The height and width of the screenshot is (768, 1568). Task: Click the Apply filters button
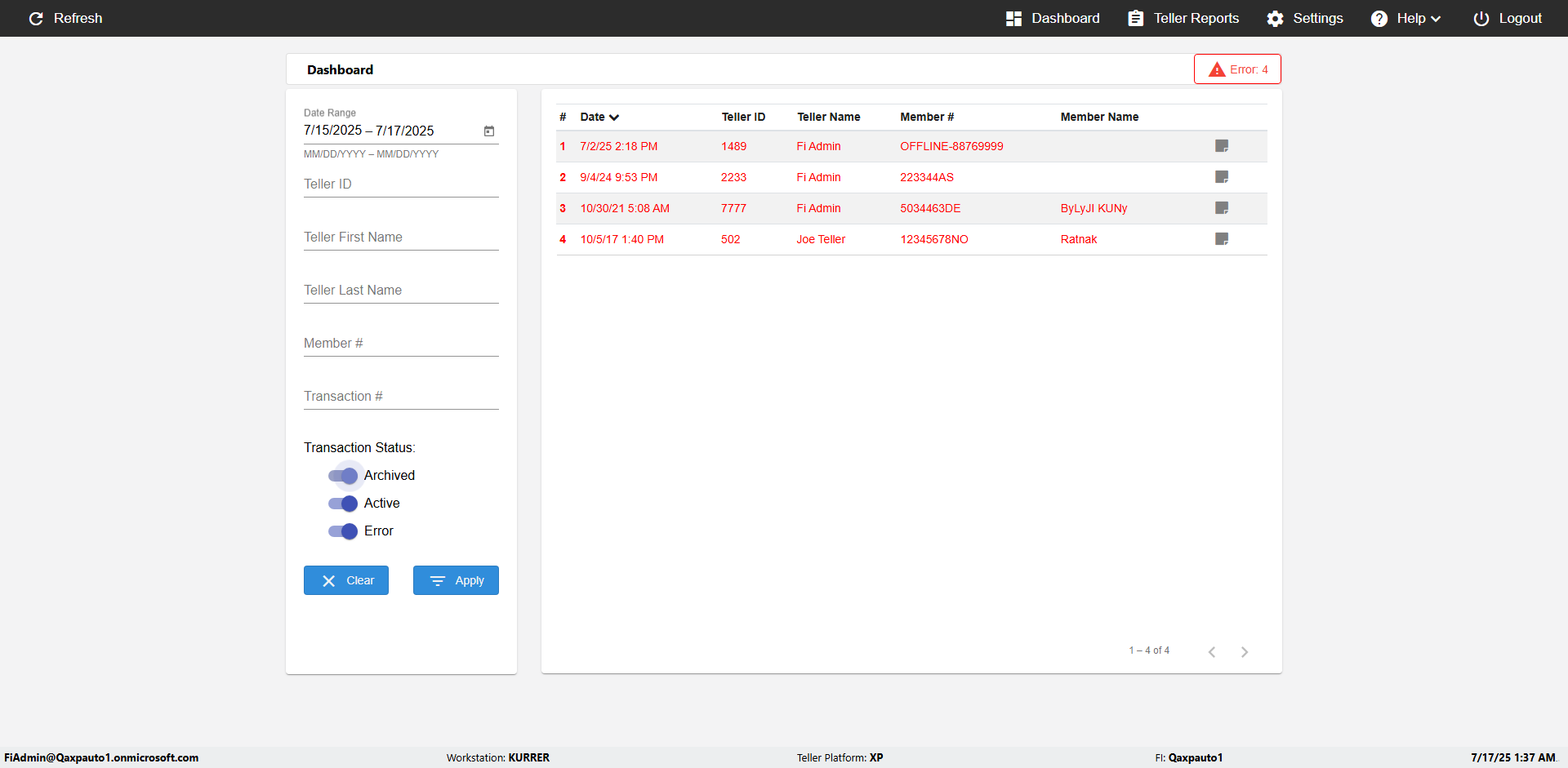[456, 580]
